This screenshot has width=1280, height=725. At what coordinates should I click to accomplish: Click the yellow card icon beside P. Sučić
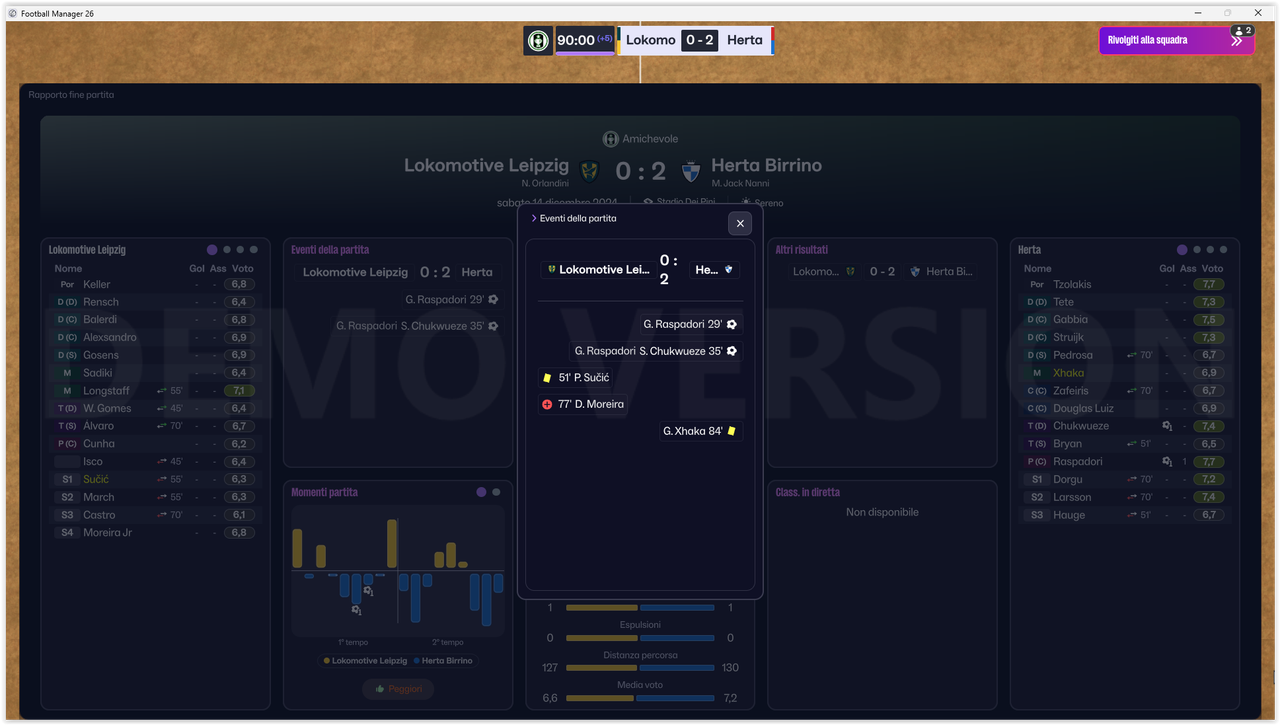pyautogui.click(x=547, y=378)
